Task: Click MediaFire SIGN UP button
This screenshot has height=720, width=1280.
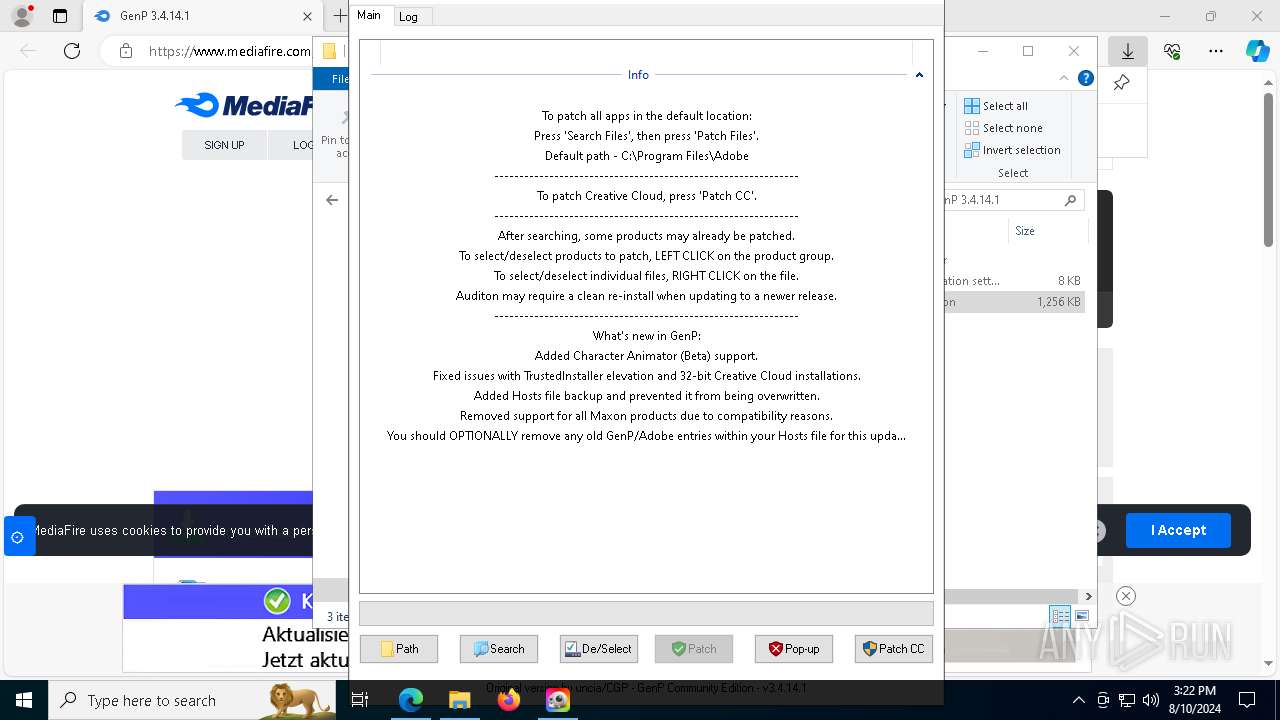Action: click(x=224, y=145)
